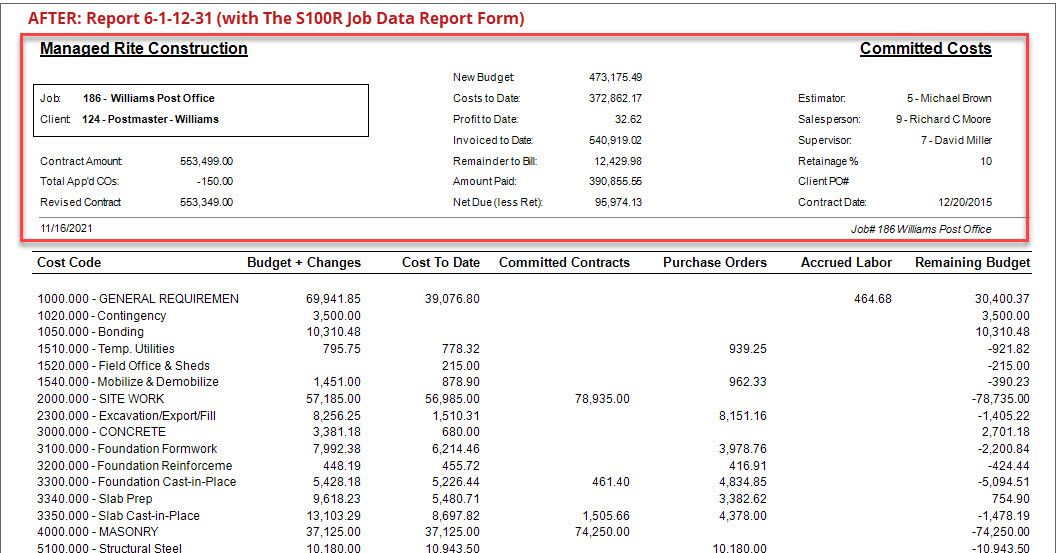Viewport: 1056px width, 553px height.
Task: Click Slab Prep remaining budget 754.90
Action: coord(1010,498)
